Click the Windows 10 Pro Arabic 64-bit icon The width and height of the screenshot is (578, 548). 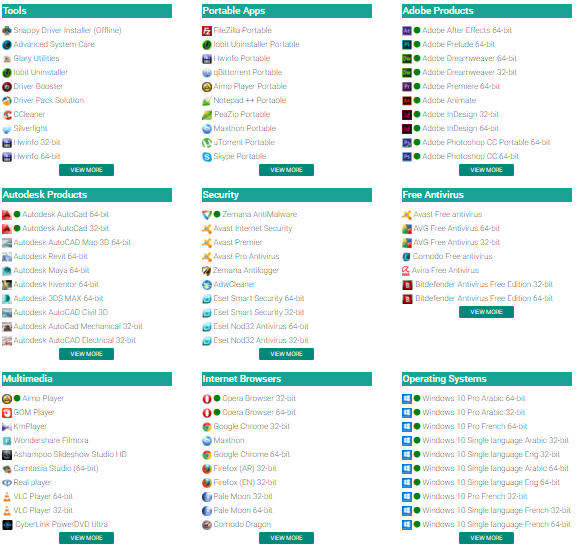point(407,398)
